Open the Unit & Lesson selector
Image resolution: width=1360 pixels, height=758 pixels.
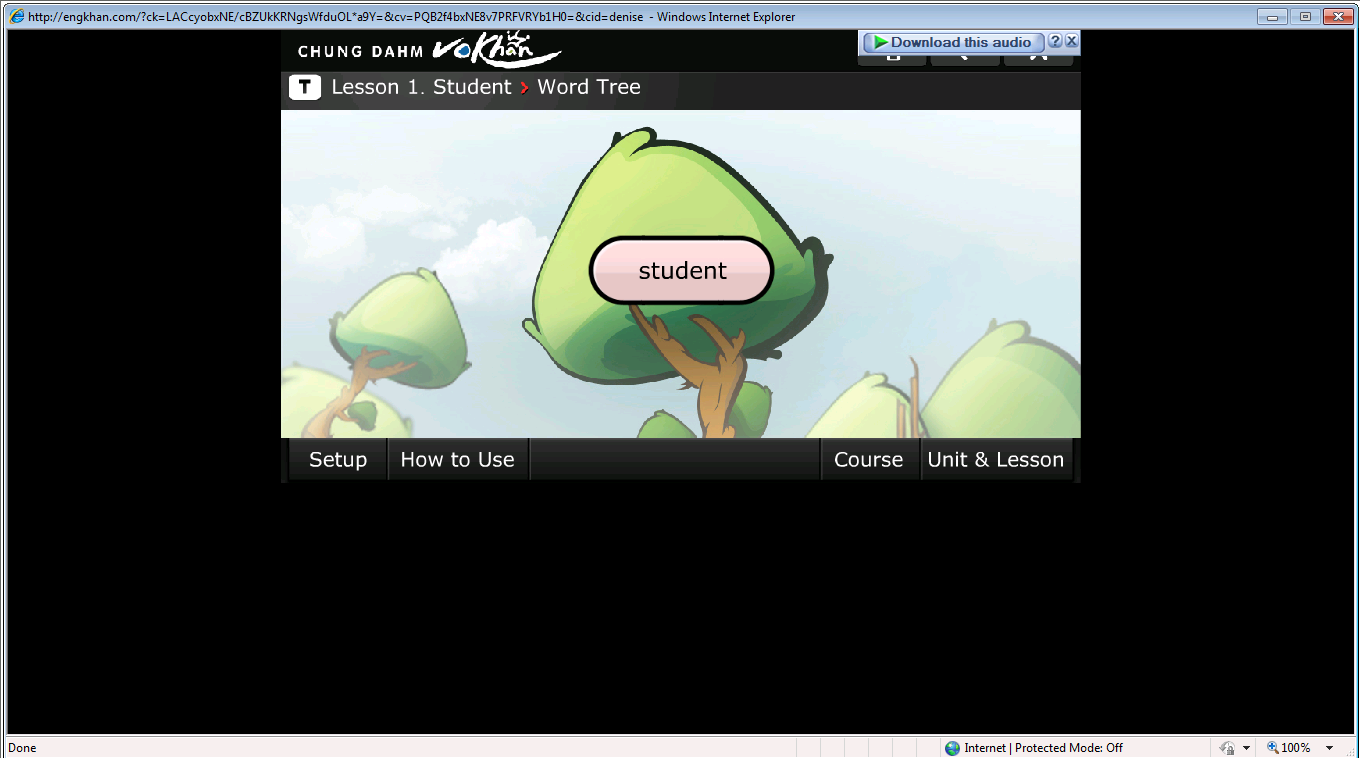996,460
